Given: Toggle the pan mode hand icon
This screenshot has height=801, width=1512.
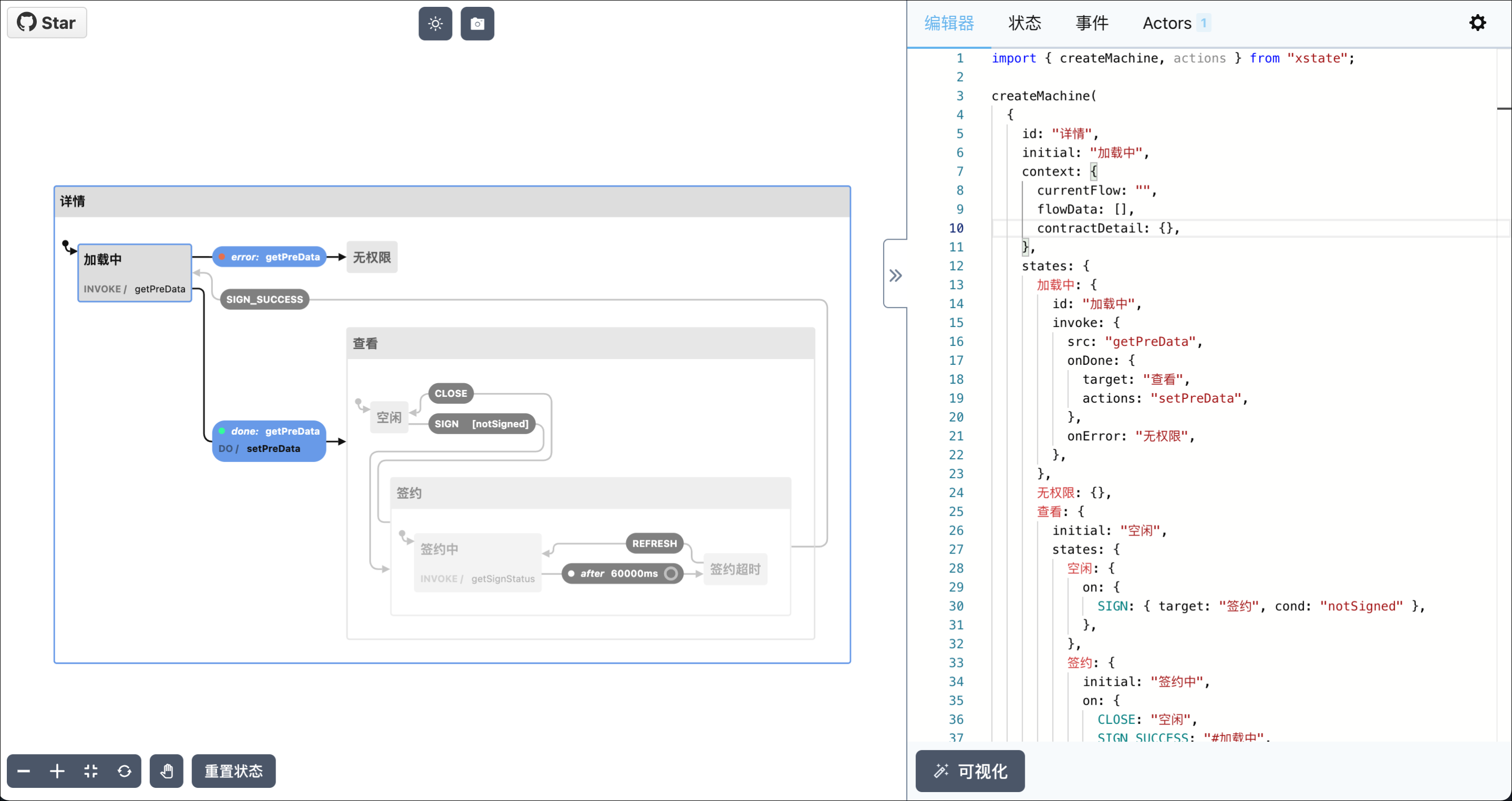Looking at the screenshot, I should 166,771.
